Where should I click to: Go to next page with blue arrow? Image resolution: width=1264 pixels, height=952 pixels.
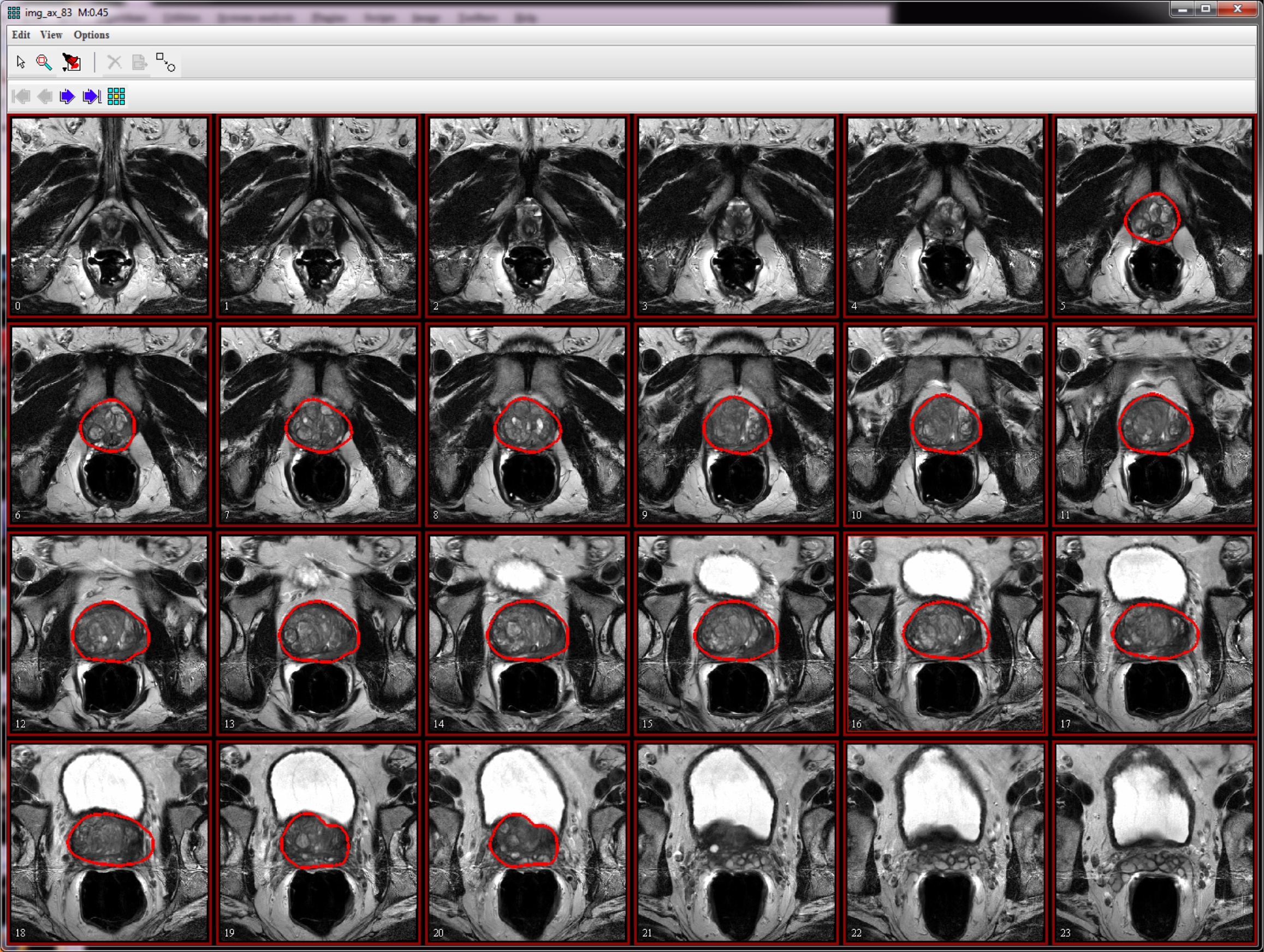pyautogui.click(x=67, y=97)
